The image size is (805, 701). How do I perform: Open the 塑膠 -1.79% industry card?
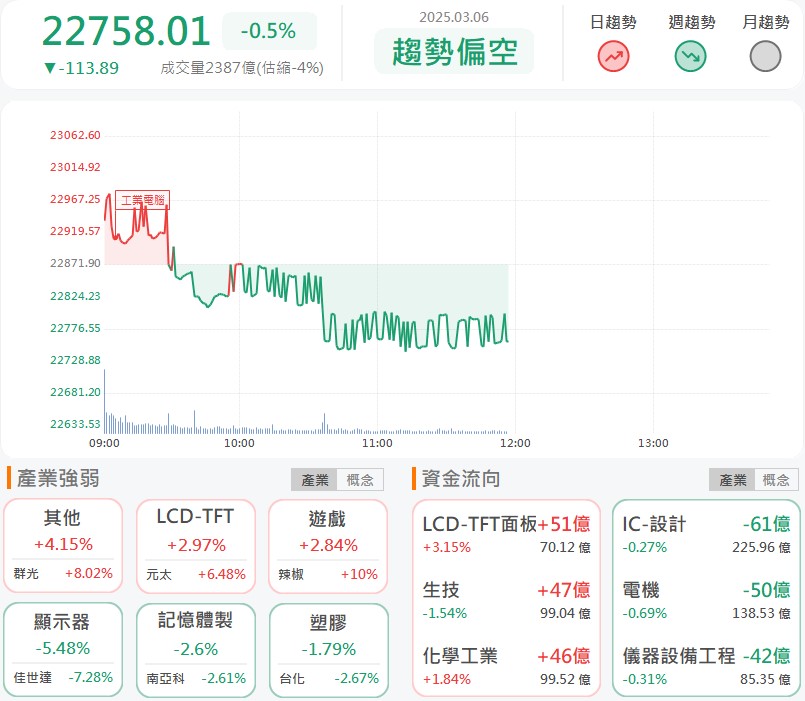click(x=329, y=650)
